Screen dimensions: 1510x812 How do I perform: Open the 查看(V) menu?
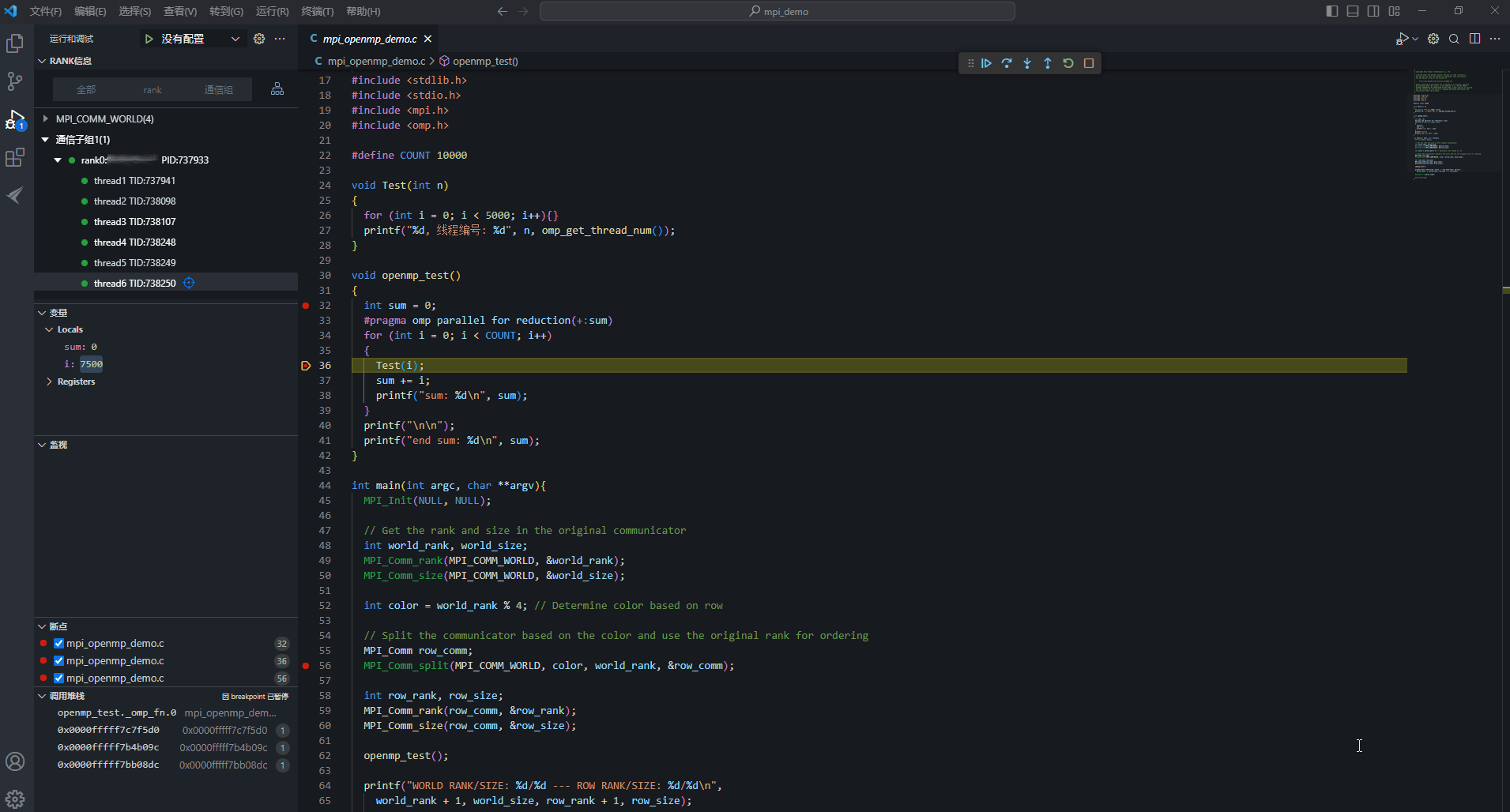180,11
